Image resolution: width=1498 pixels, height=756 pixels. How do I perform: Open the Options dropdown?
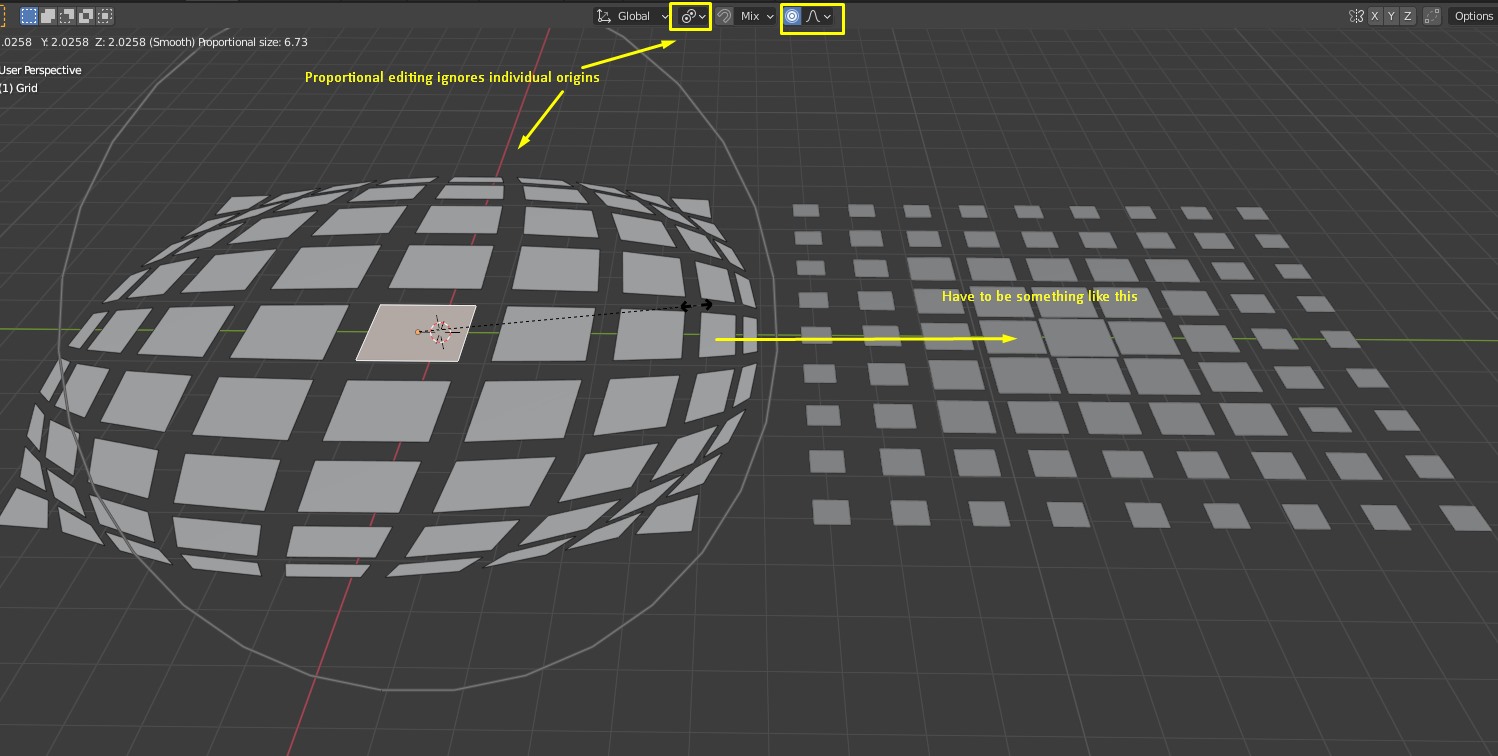click(x=1473, y=16)
